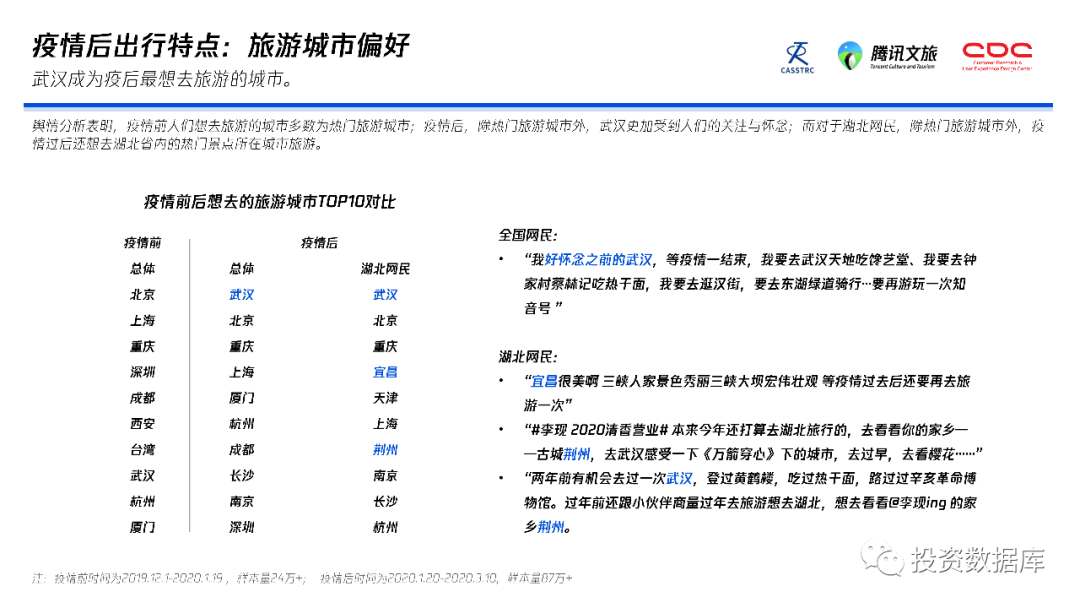1080x608 pixels.
Task: Click blue 荆州 in the 湖北网民 table column
Action: tap(385, 450)
